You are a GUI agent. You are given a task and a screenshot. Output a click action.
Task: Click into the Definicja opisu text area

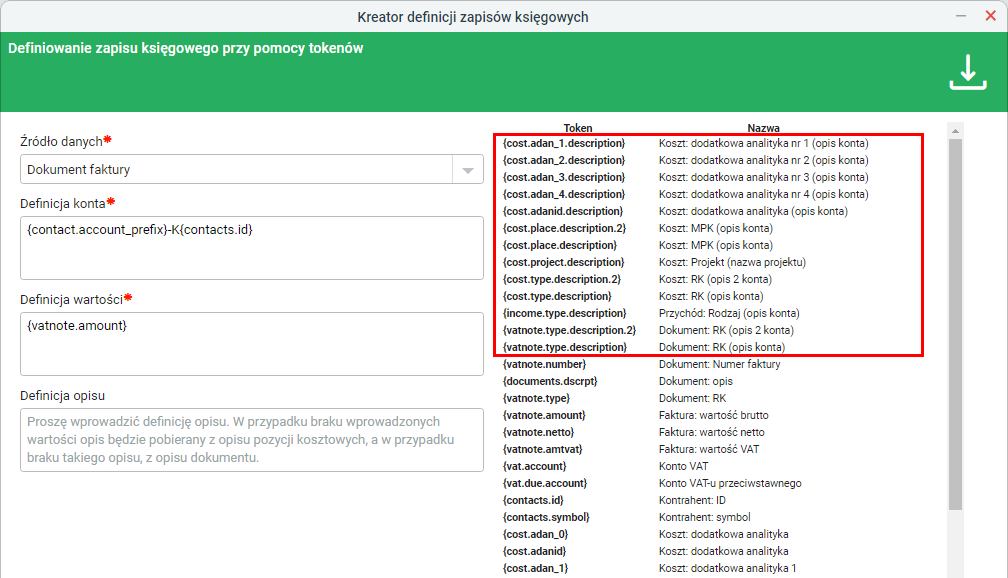251,440
